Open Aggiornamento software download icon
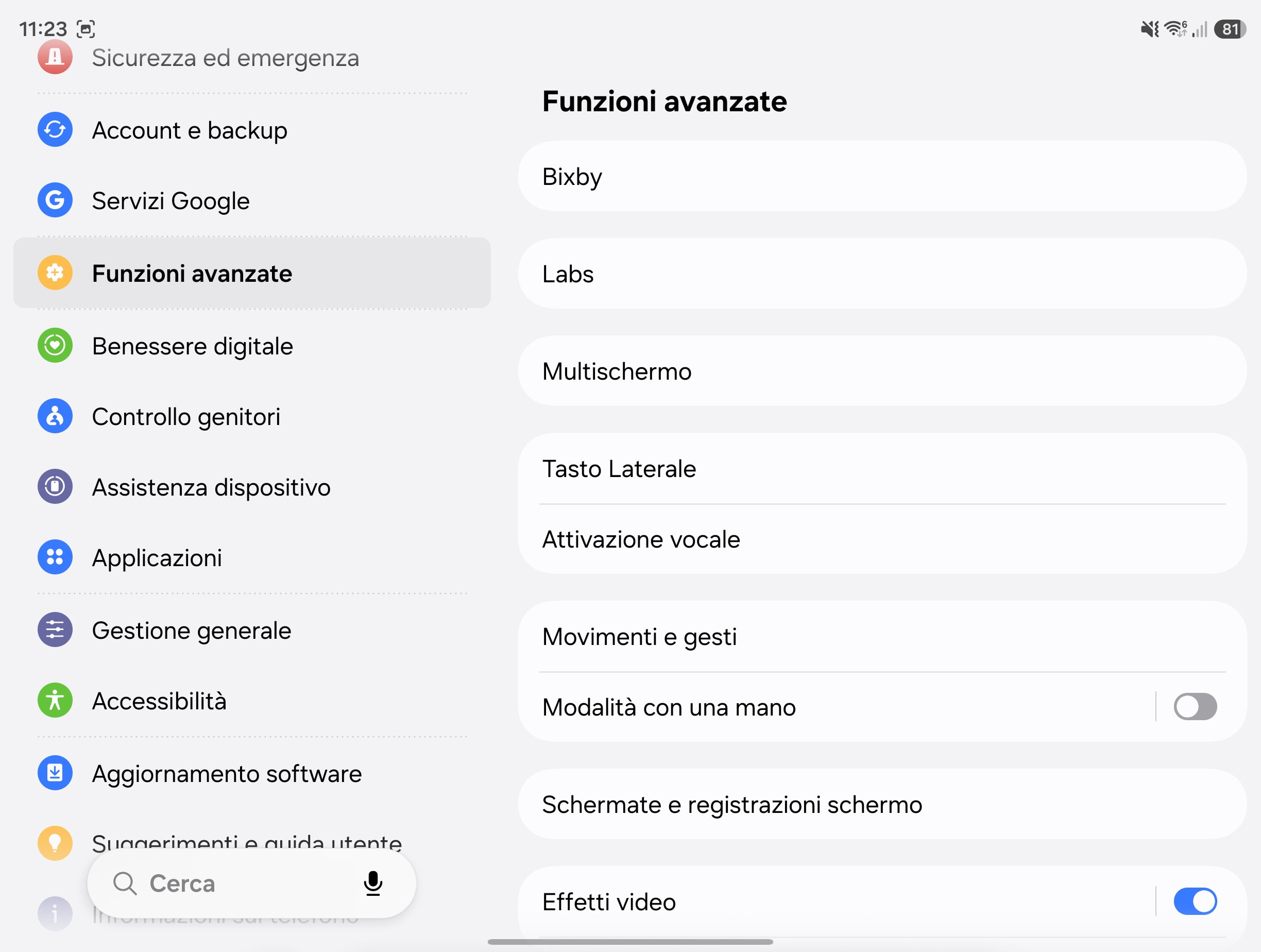Image resolution: width=1261 pixels, height=952 pixels. [x=55, y=773]
